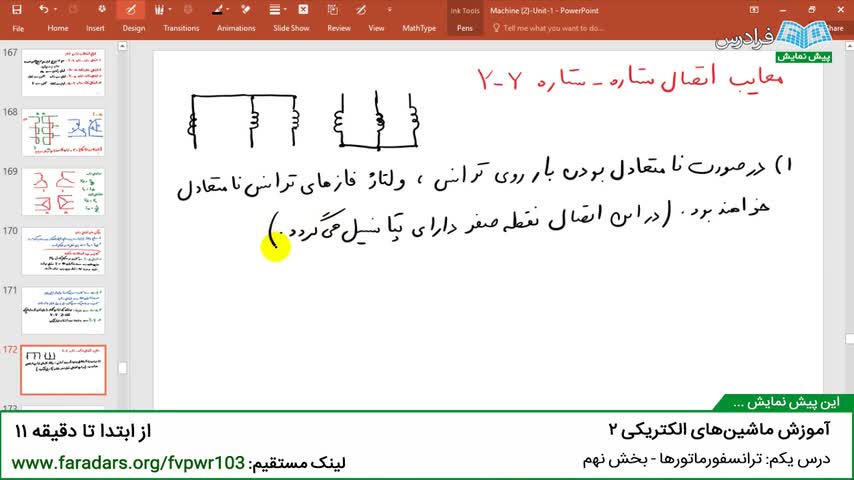Open the pen color dropdown arrow

227,10
